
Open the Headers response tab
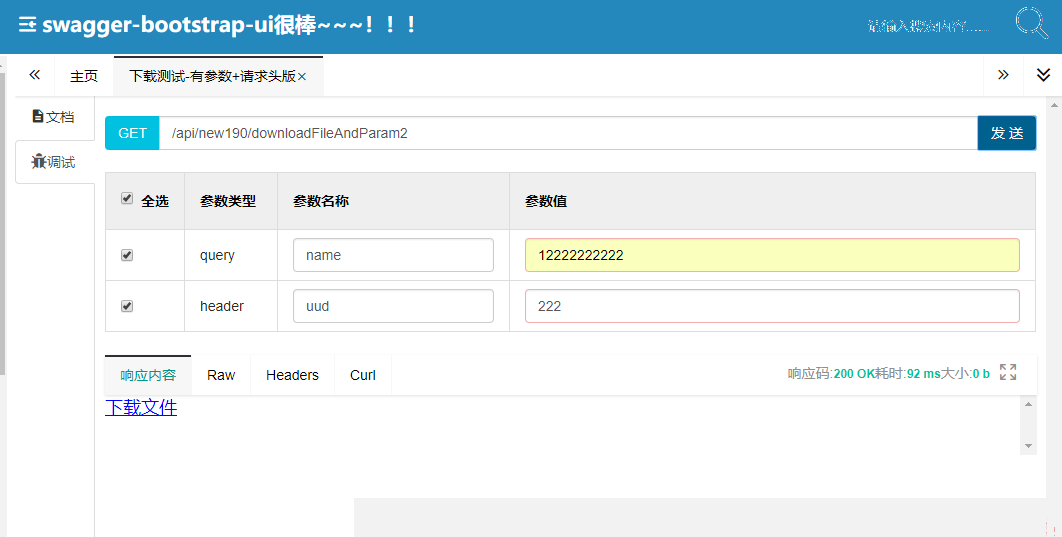coord(292,375)
